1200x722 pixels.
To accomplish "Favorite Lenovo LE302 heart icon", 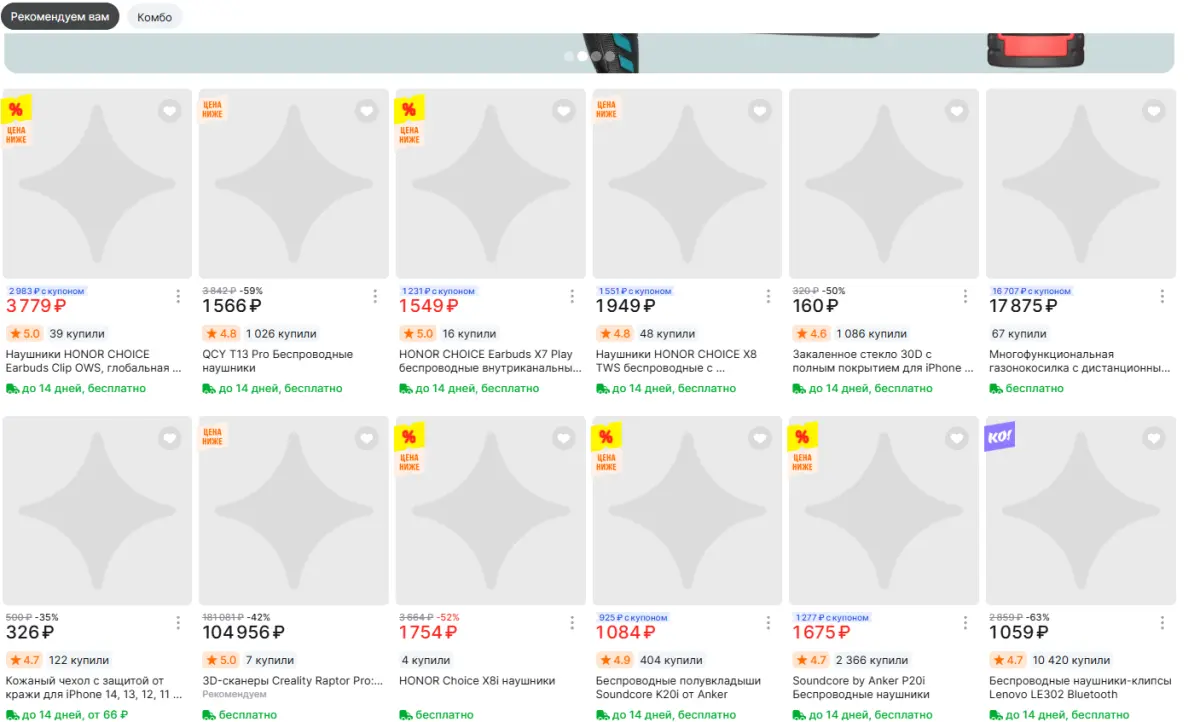I will 1155,438.
